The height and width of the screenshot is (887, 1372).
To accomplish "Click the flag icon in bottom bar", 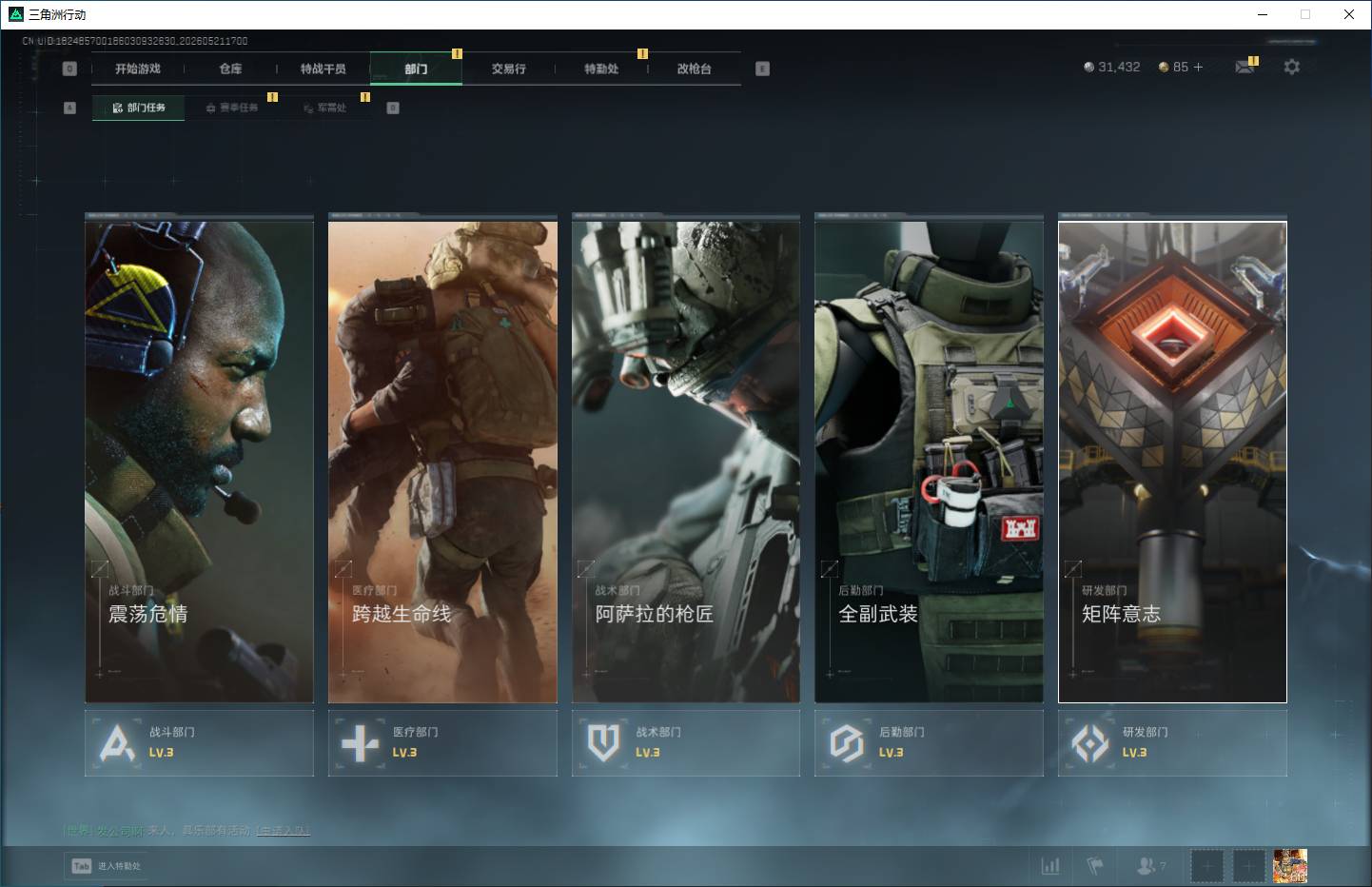I will pos(1095,866).
